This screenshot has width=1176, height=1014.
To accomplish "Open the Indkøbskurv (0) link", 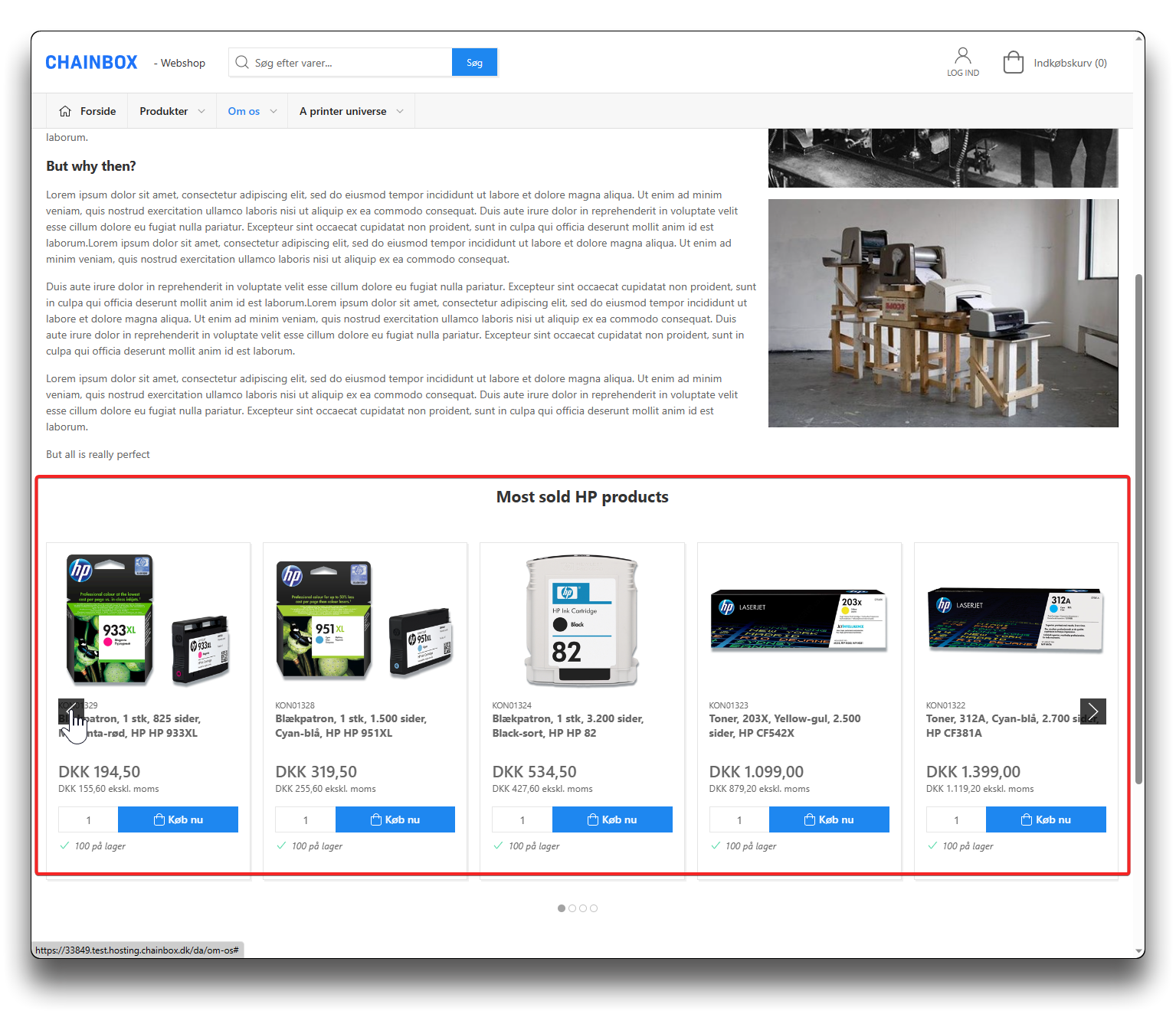I will 1070,63.
